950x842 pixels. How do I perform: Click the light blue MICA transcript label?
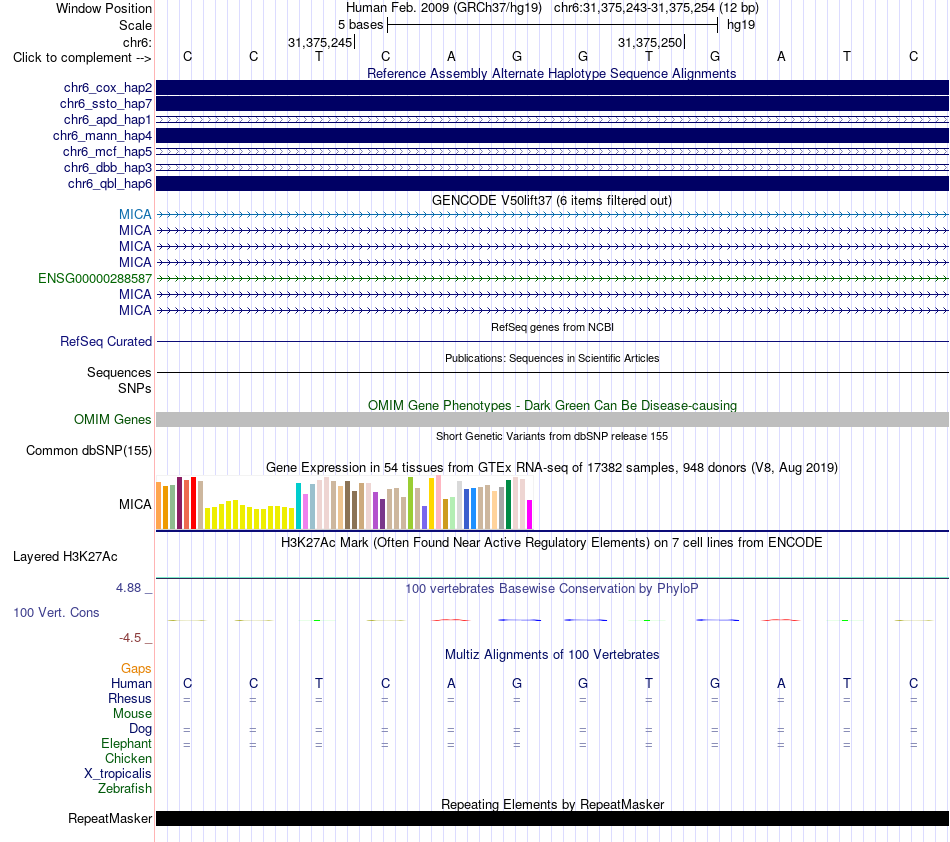point(135,214)
